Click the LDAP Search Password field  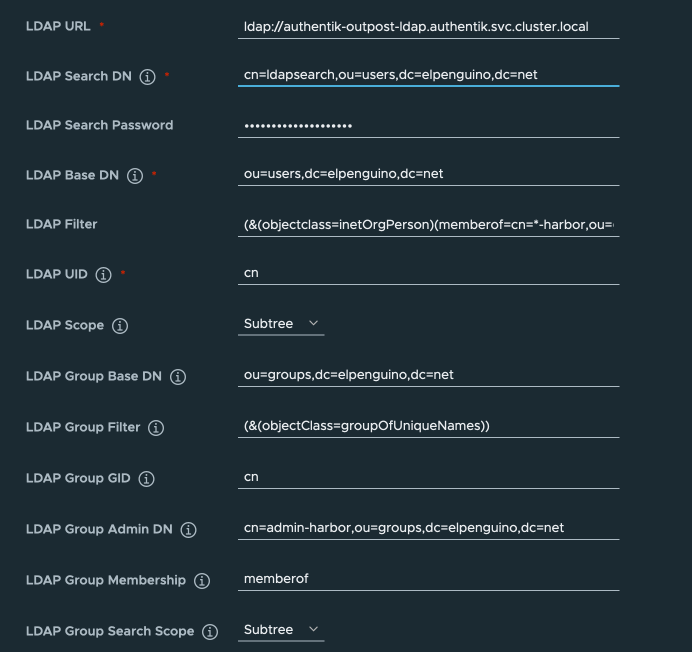pyautogui.click(x=428, y=125)
